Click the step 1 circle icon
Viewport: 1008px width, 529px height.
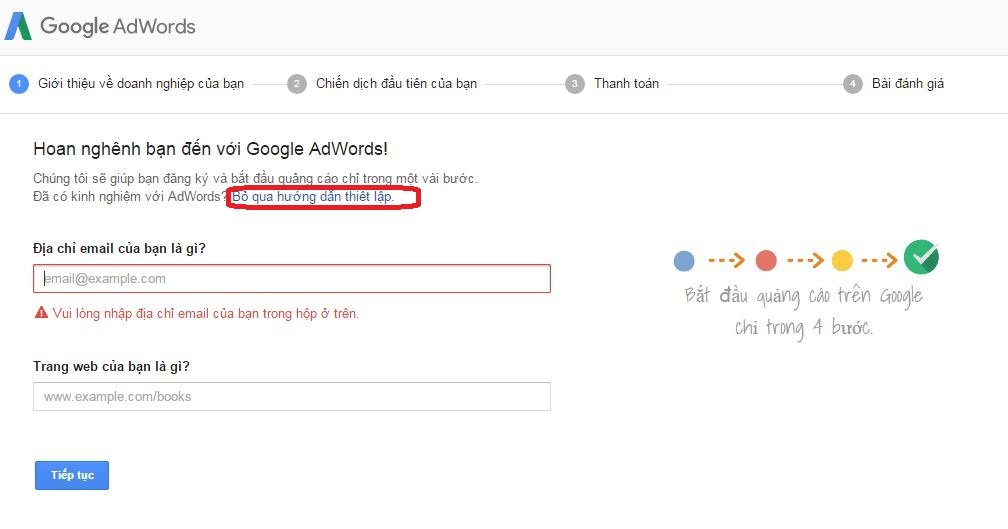[19, 84]
